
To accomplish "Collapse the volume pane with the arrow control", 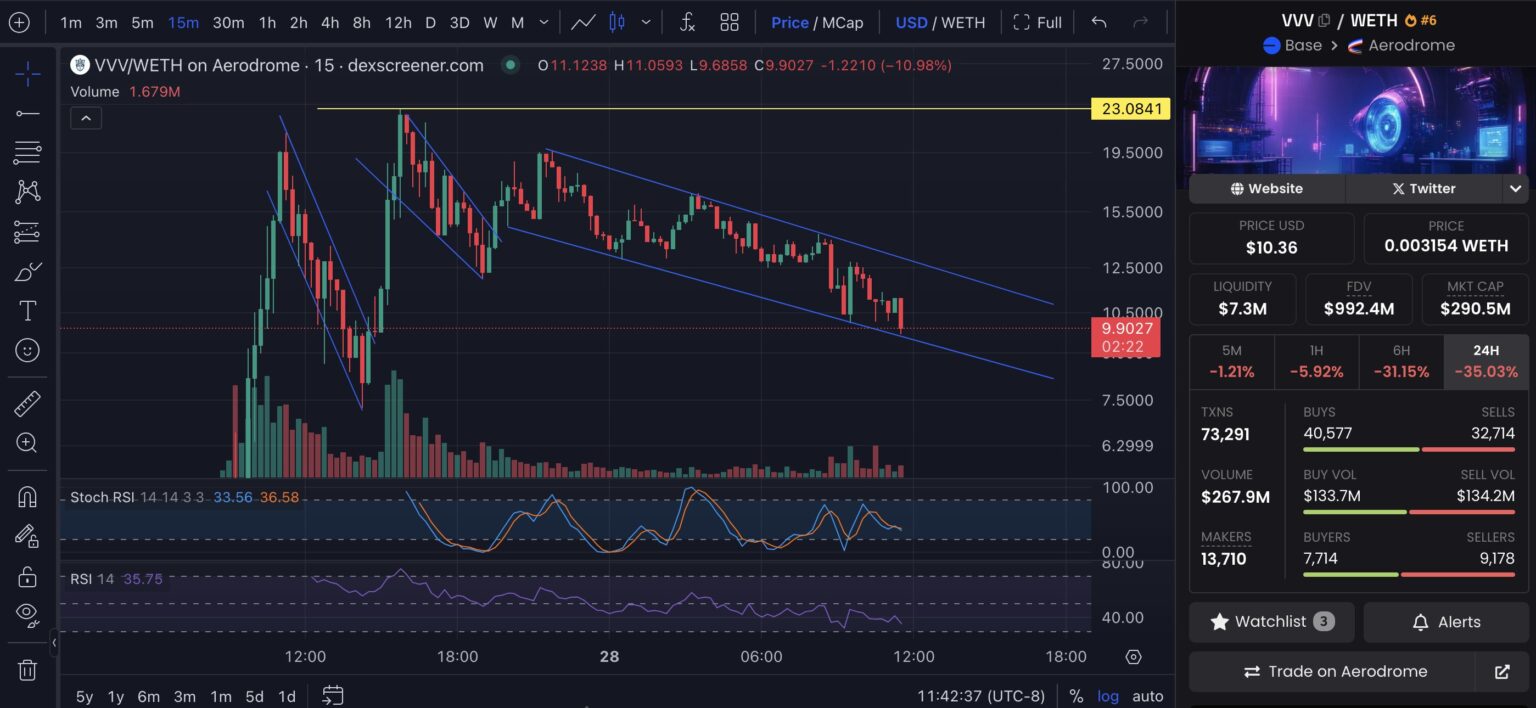I will pyautogui.click(x=86, y=117).
